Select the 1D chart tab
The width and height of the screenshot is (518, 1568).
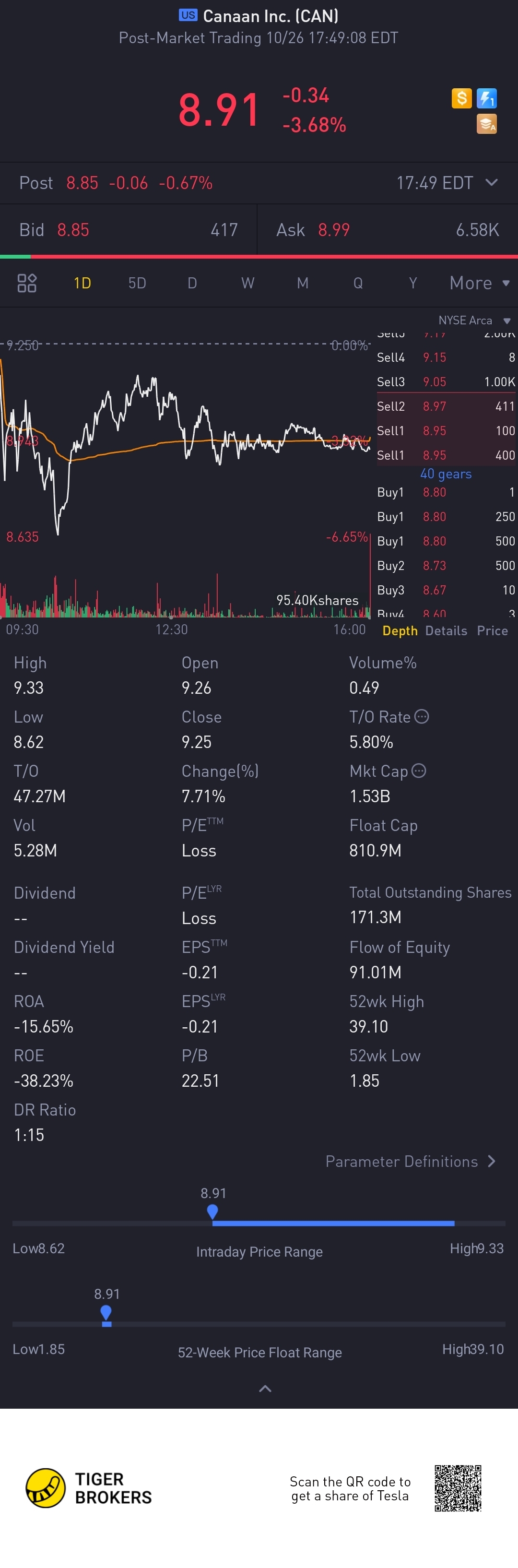click(82, 283)
